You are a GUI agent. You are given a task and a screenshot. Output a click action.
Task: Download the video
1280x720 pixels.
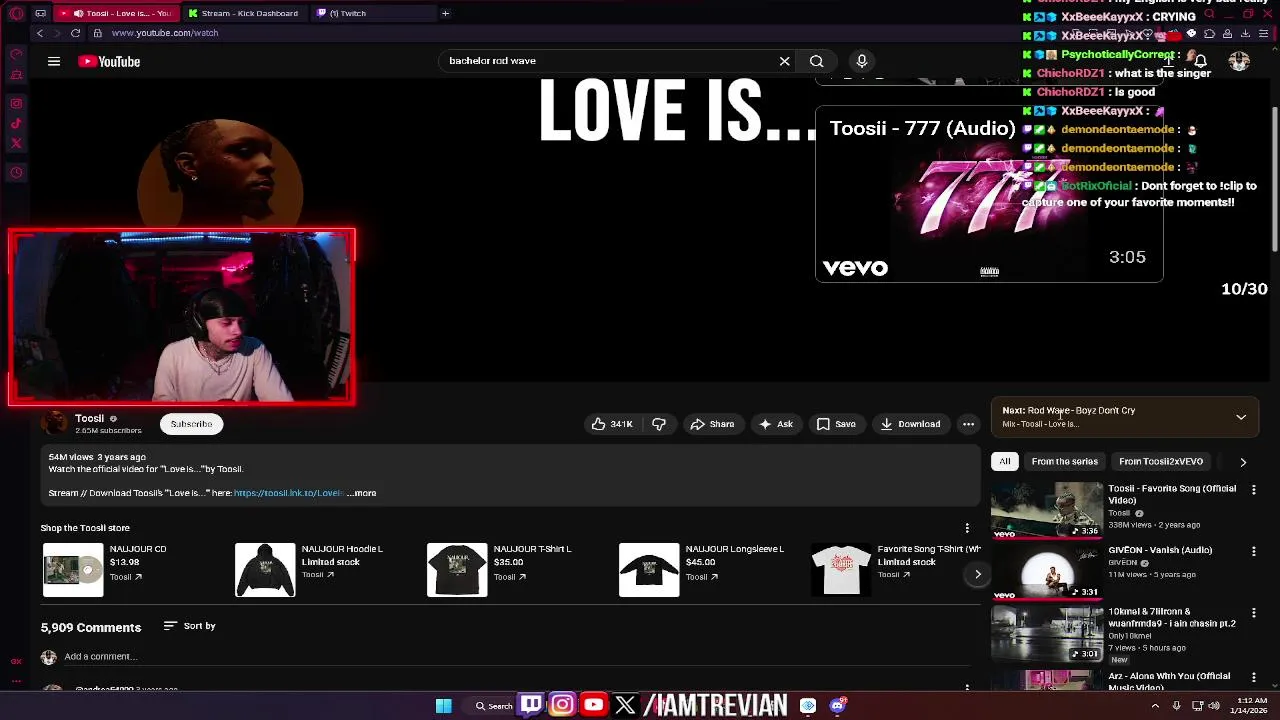910,424
